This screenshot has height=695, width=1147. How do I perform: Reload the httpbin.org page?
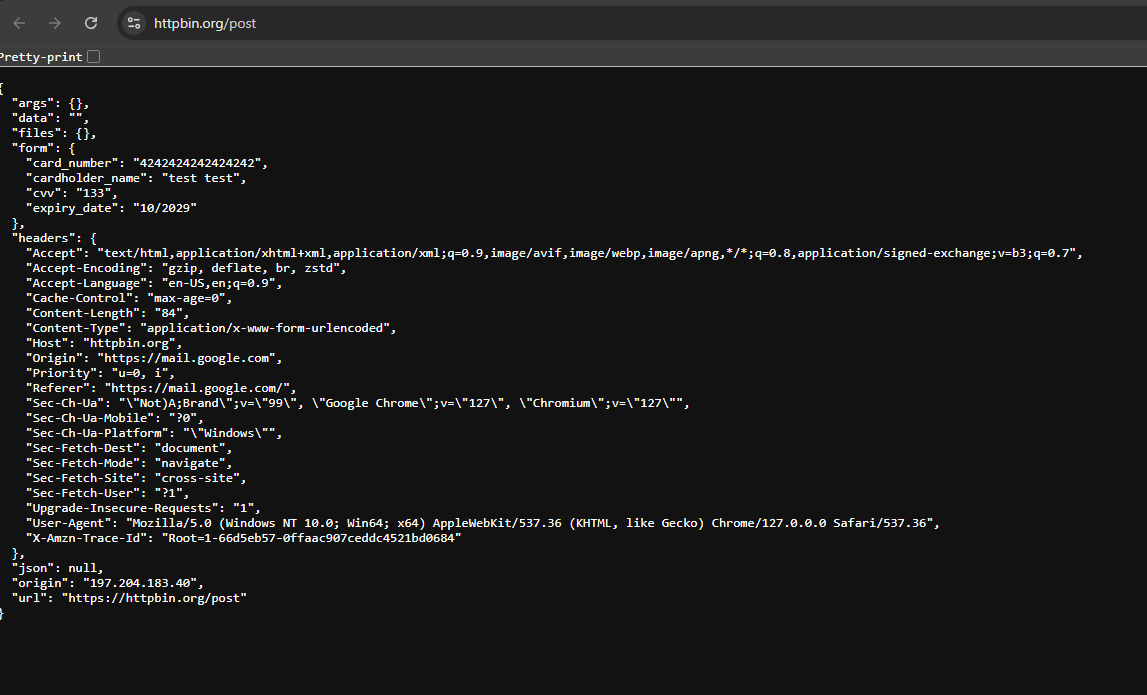coord(89,21)
